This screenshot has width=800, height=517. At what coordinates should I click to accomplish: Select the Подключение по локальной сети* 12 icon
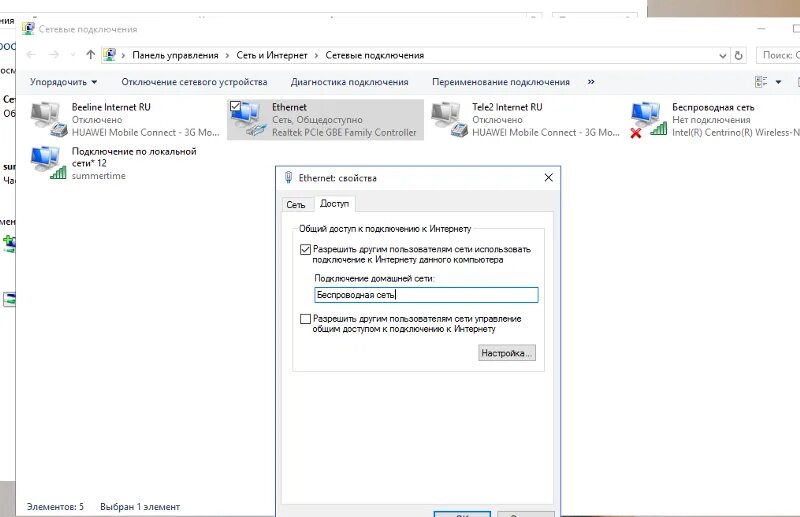[x=49, y=162]
